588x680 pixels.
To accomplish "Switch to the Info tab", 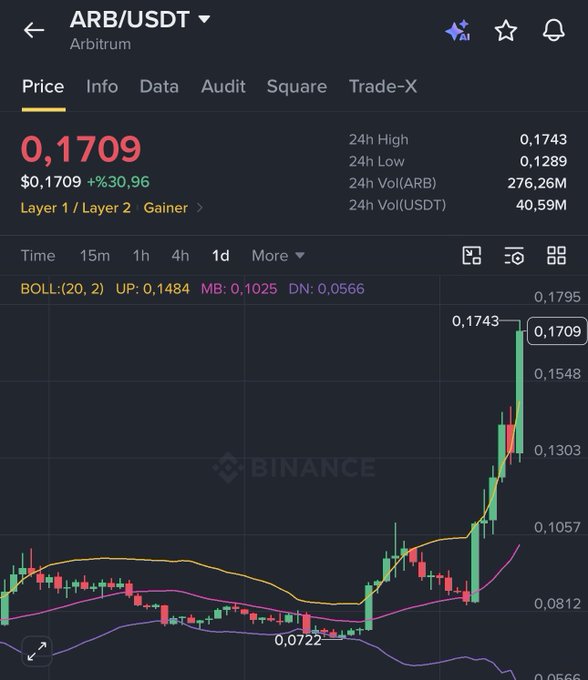I will click(102, 87).
